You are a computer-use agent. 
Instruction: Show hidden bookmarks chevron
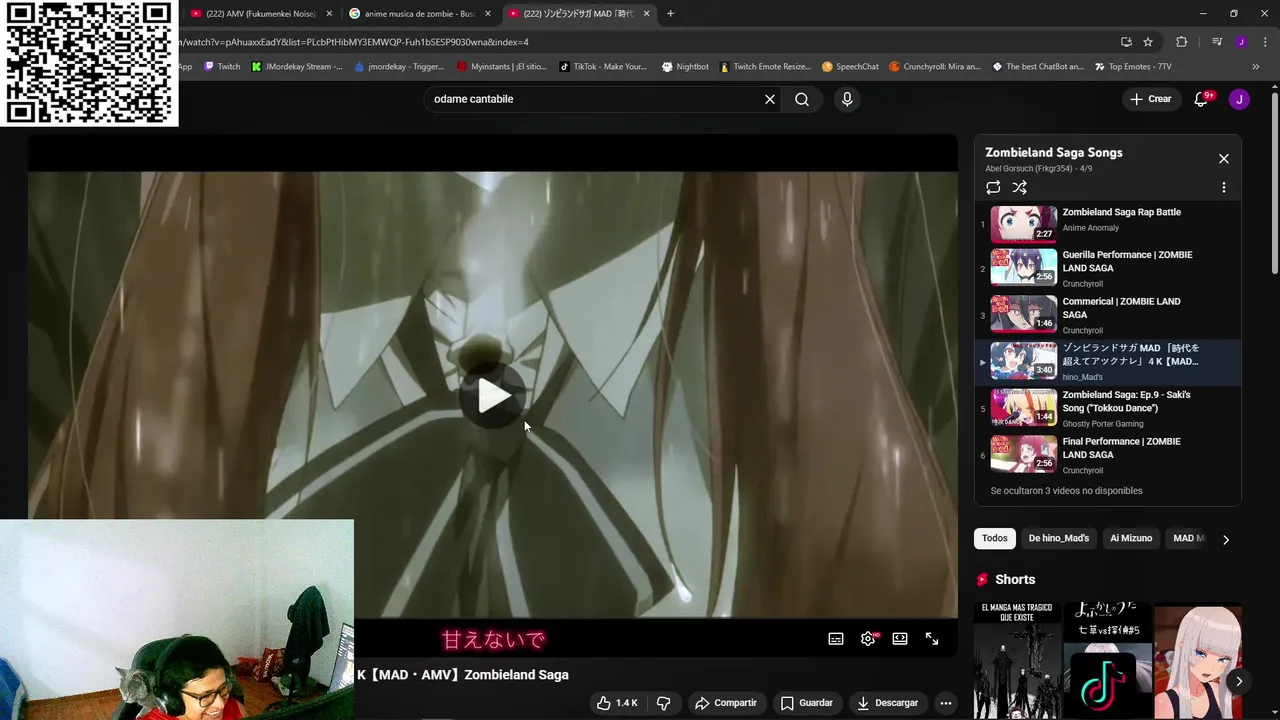point(1256,67)
